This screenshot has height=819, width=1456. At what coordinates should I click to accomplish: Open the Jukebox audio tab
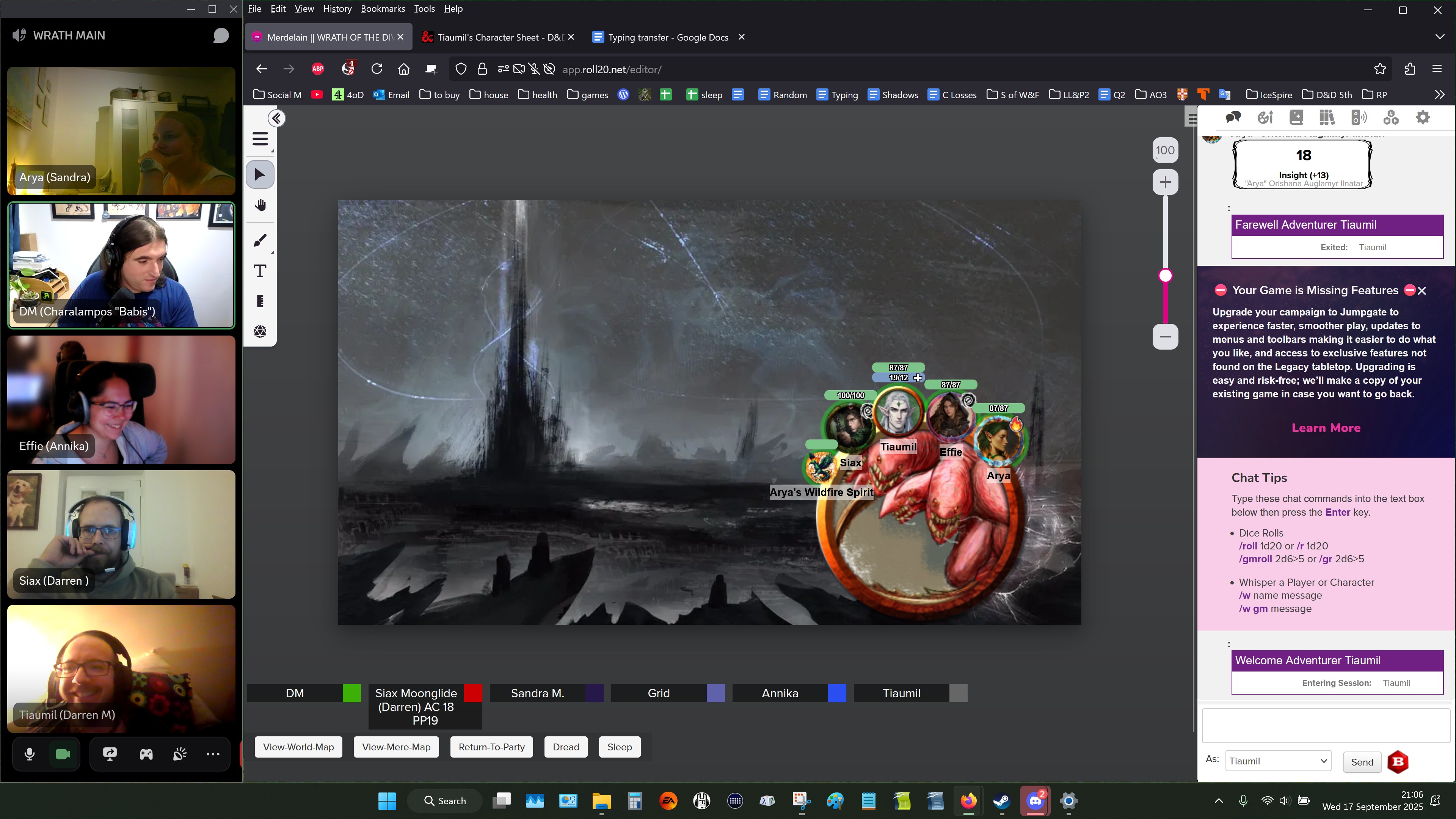[x=1359, y=118]
